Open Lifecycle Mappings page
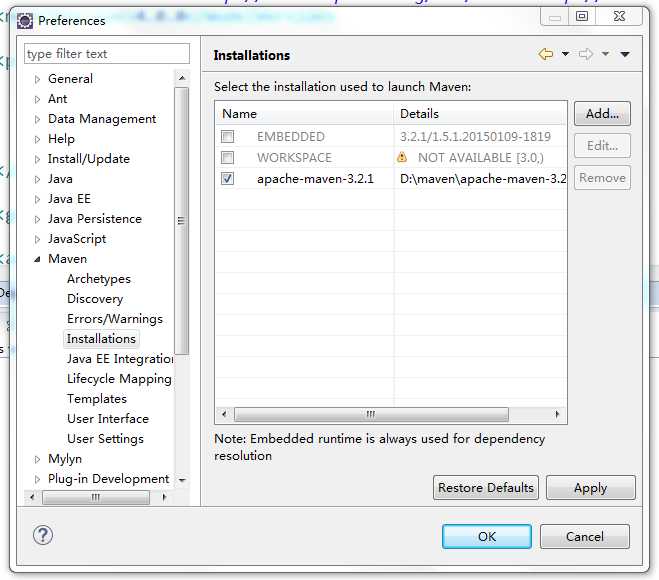659x580 pixels. point(119,379)
